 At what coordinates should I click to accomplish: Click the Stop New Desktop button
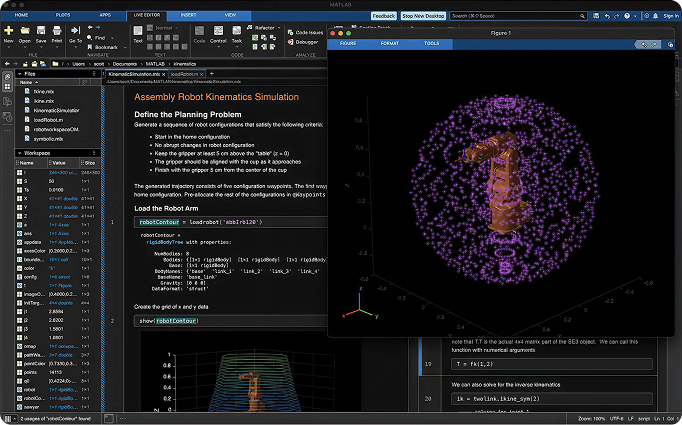click(423, 16)
